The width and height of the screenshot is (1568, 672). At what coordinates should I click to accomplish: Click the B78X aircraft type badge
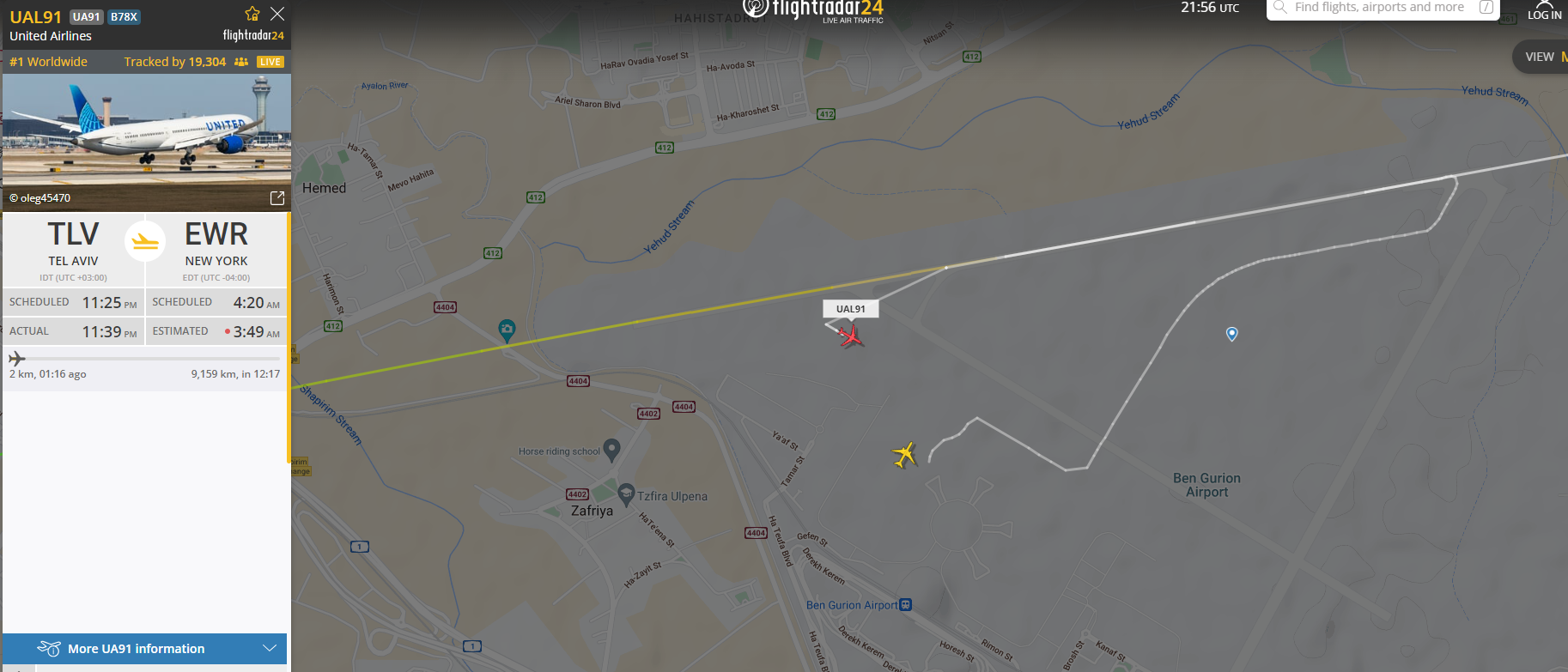[x=125, y=16]
